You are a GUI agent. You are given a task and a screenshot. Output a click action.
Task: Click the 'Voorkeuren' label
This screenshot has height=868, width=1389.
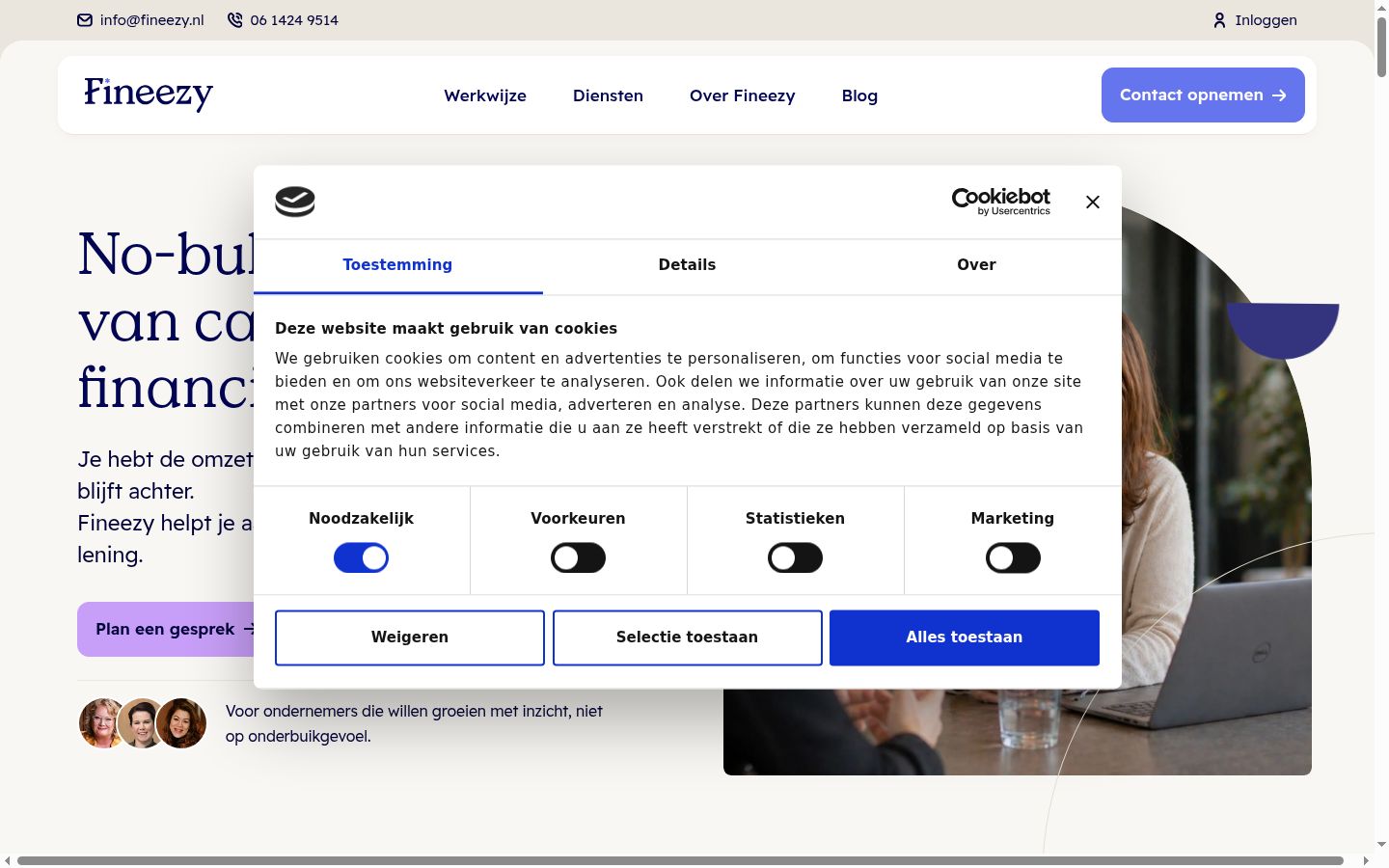578,518
